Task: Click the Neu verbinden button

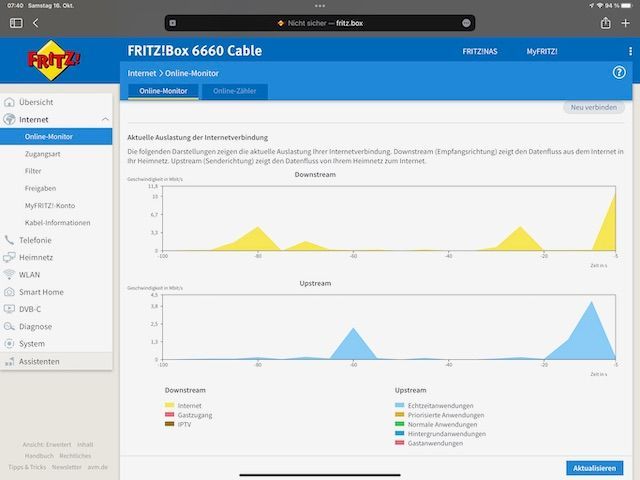Action: coord(593,107)
